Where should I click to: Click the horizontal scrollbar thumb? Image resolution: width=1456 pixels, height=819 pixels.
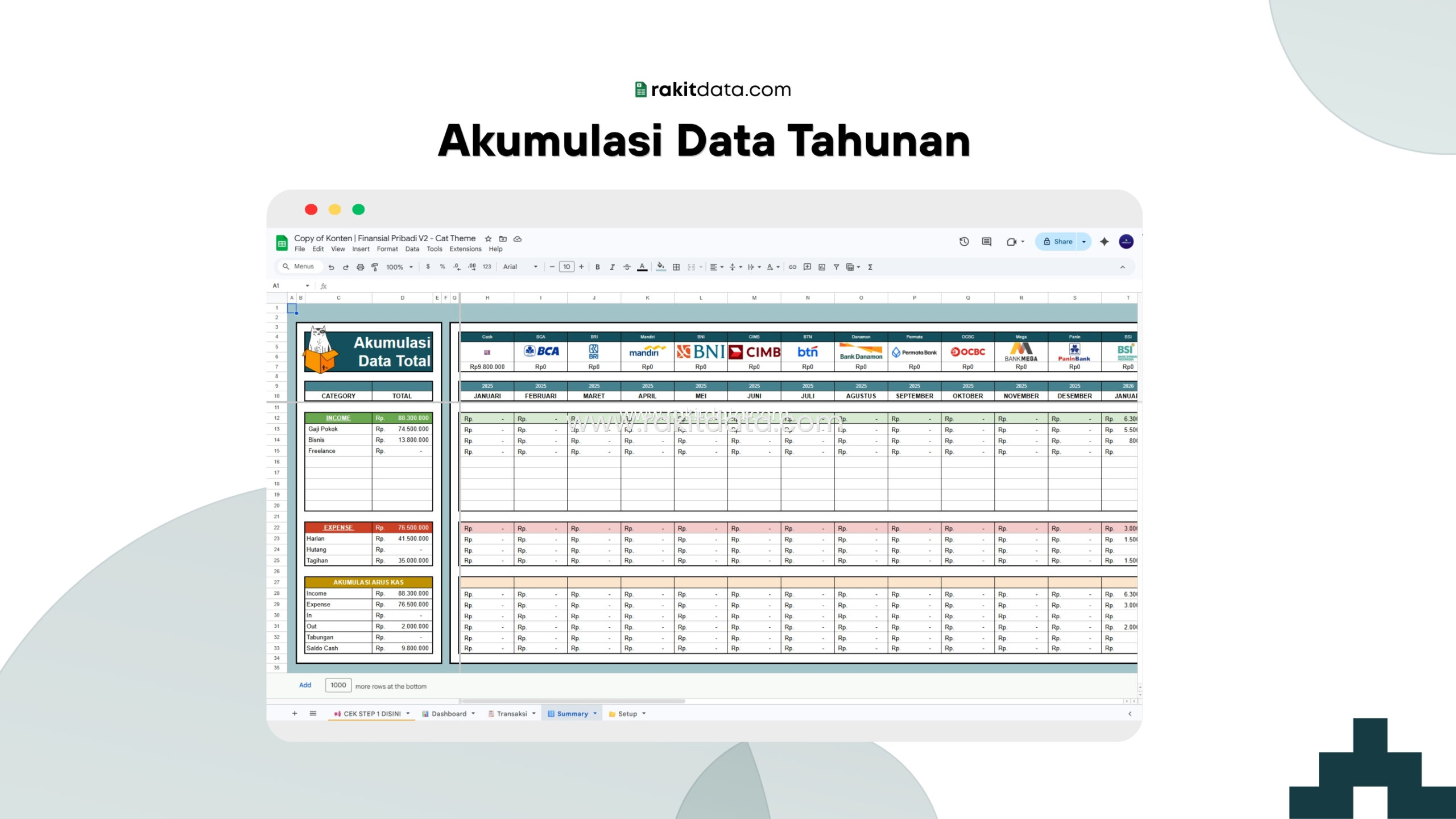(x=573, y=701)
